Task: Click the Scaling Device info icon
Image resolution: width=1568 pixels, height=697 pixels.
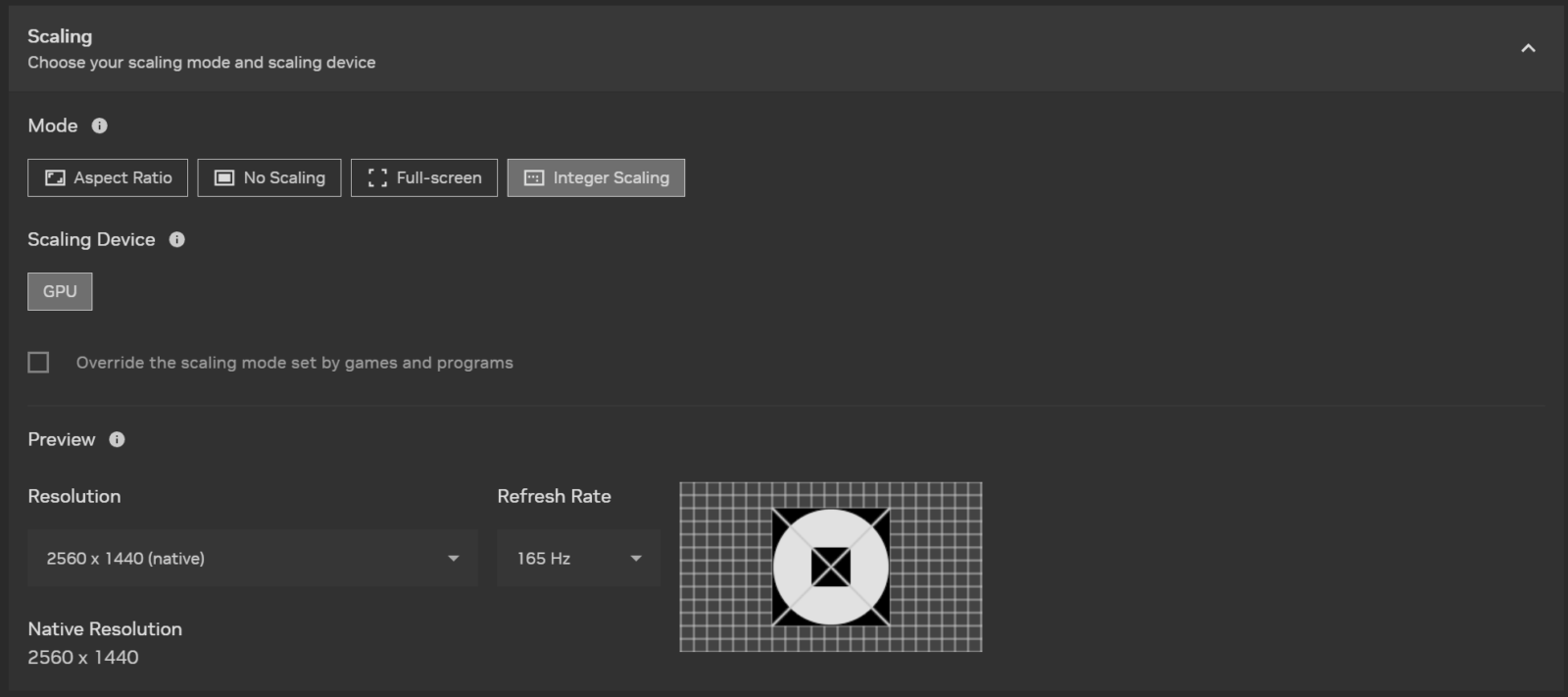Action: 176,240
